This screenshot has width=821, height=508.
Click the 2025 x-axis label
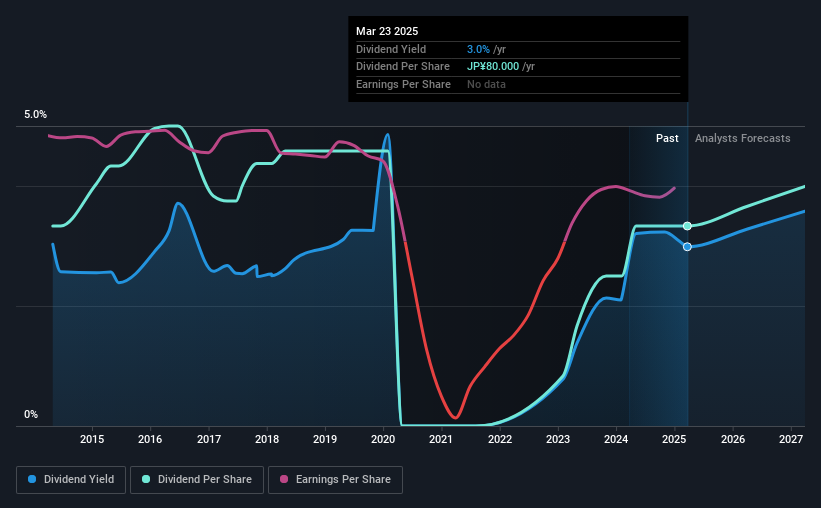tap(674, 439)
